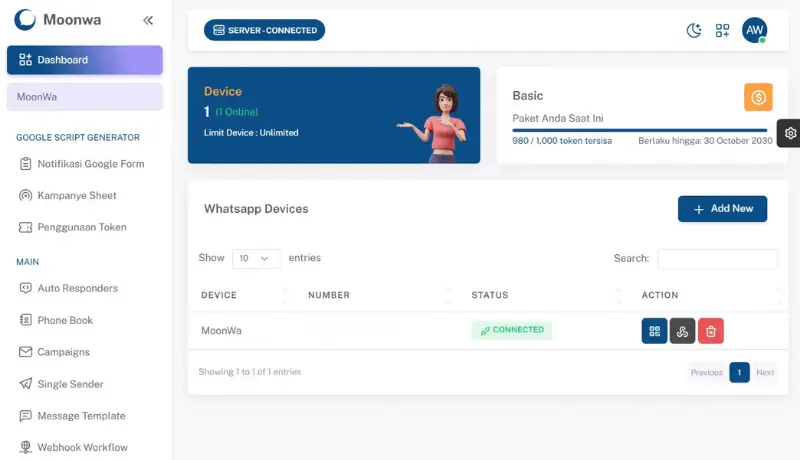
Task: Click the Berlaku hingga expiry date text
Action: pyautogui.click(x=705, y=141)
